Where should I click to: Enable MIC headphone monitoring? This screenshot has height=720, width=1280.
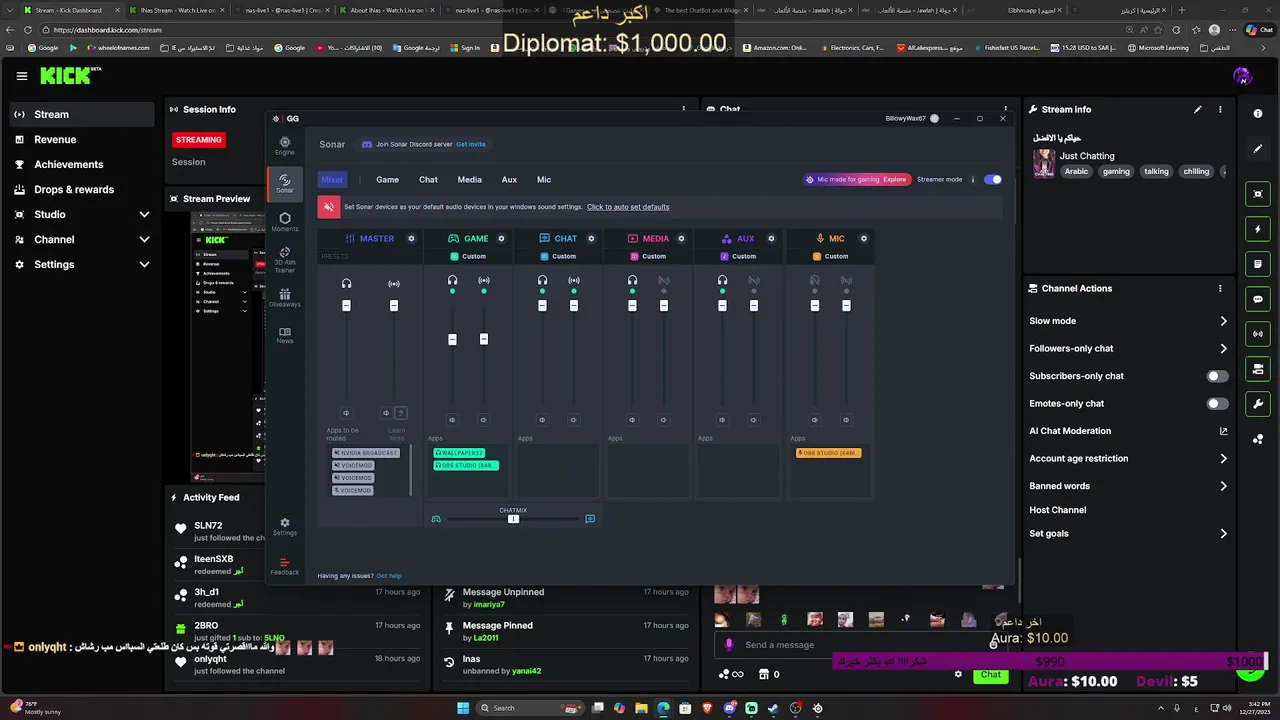point(815,281)
